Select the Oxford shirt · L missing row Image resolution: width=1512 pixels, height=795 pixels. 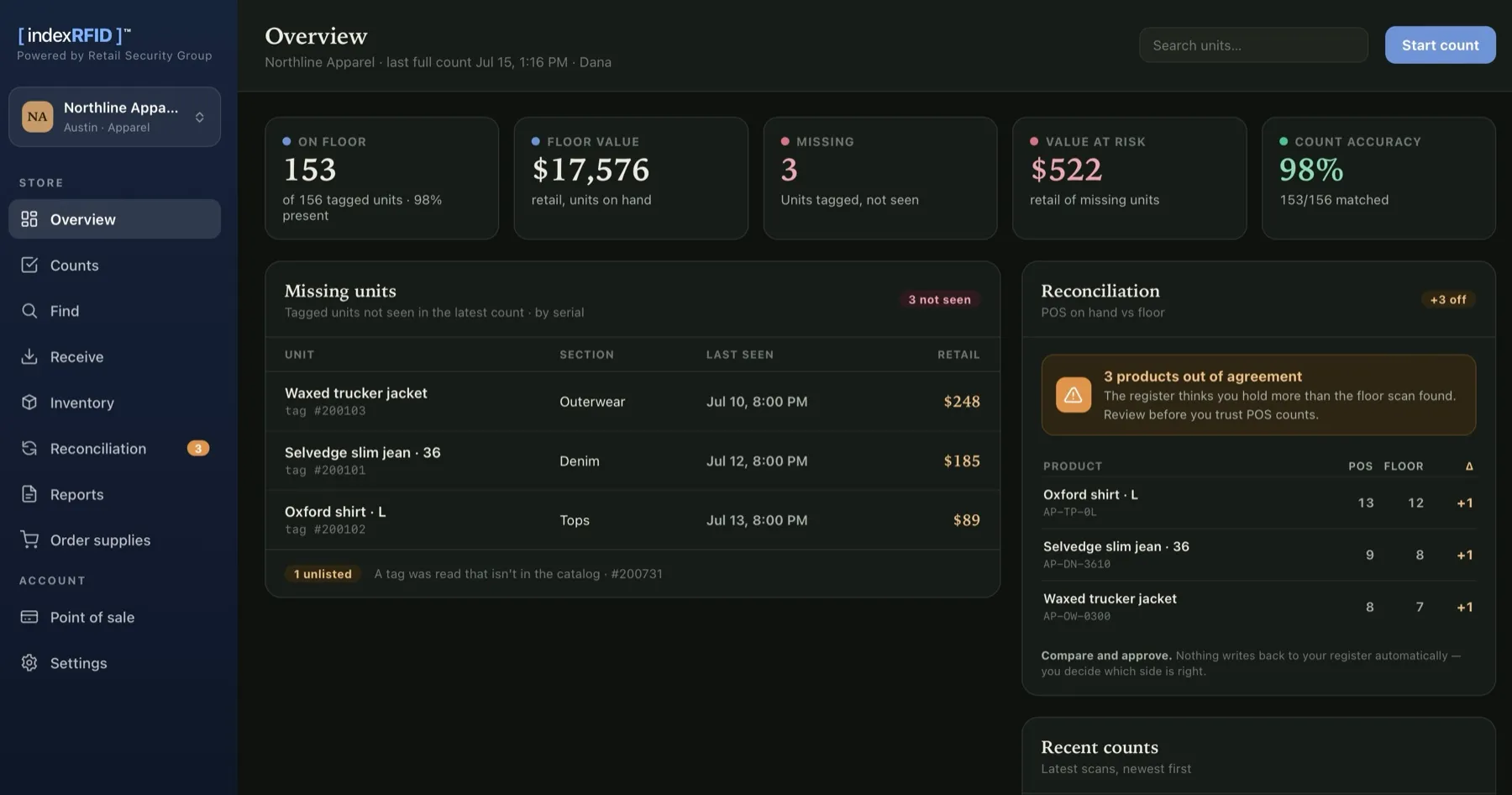click(633, 520)
